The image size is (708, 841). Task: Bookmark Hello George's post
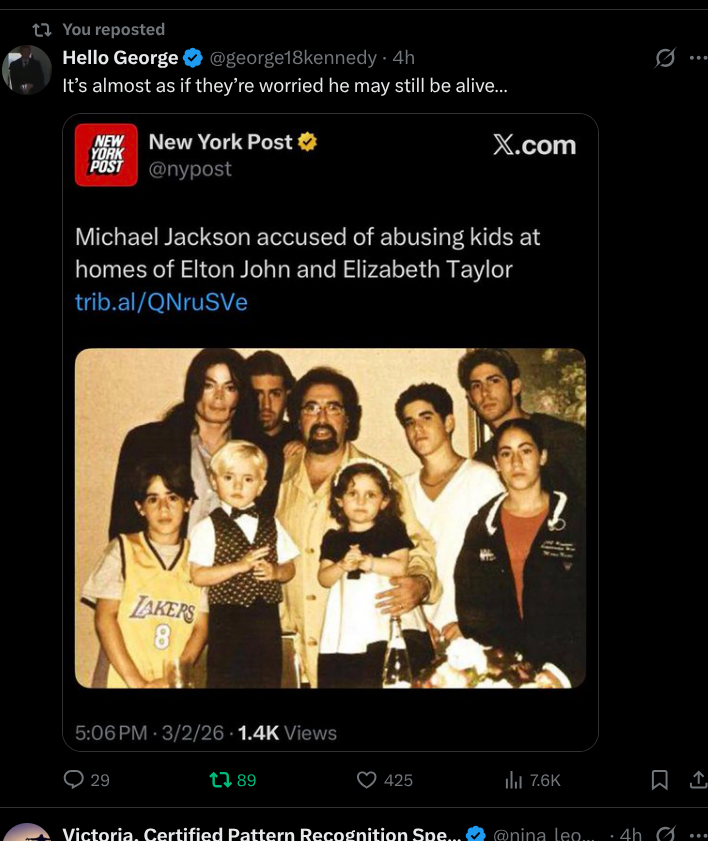pyautogui.click(x=659, y=780)
